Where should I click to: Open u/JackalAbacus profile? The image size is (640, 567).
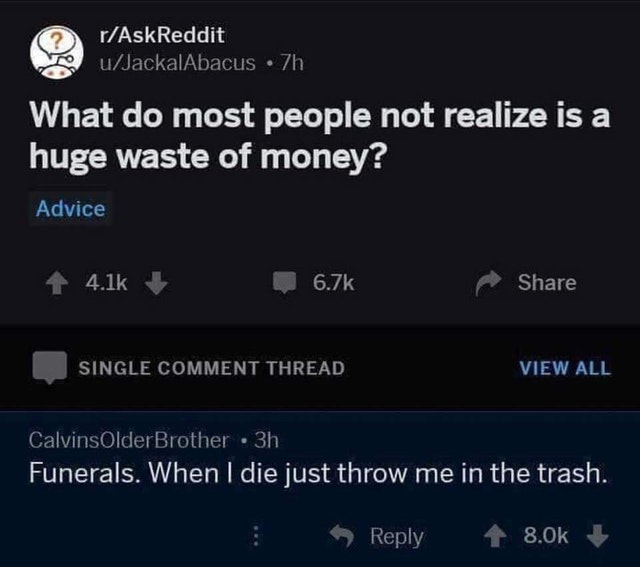pyautogui.click(x=178, y=62)
